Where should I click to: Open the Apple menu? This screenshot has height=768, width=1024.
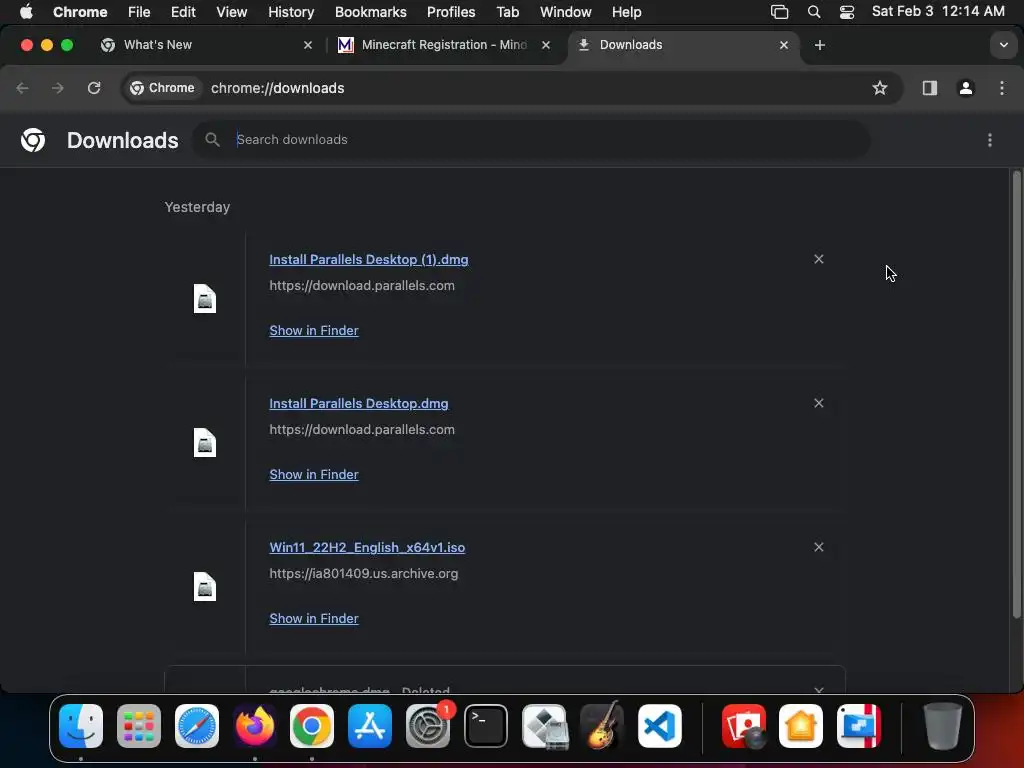26,12
